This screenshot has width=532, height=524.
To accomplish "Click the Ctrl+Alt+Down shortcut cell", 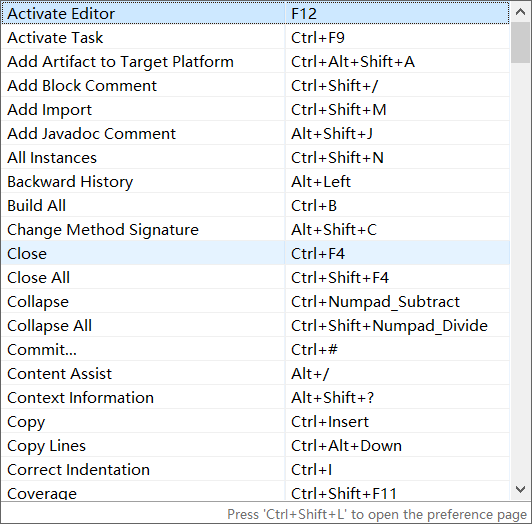I will [x=397, y=446].
